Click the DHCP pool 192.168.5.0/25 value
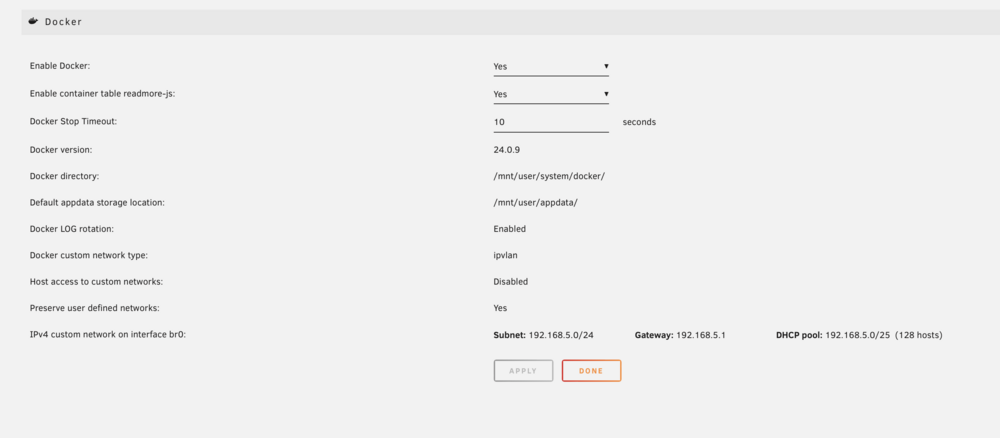The height and width of the screenshot is (438, 1000). [x=858, y=335]
